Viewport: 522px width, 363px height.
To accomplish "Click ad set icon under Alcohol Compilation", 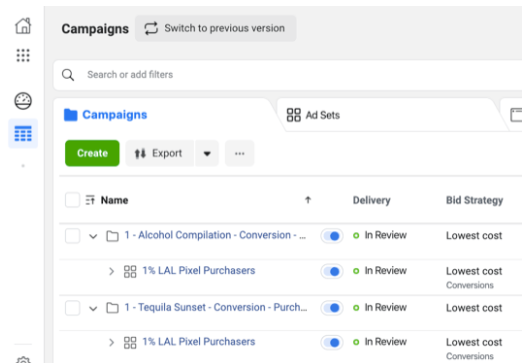I will click(x=130, y=271).
